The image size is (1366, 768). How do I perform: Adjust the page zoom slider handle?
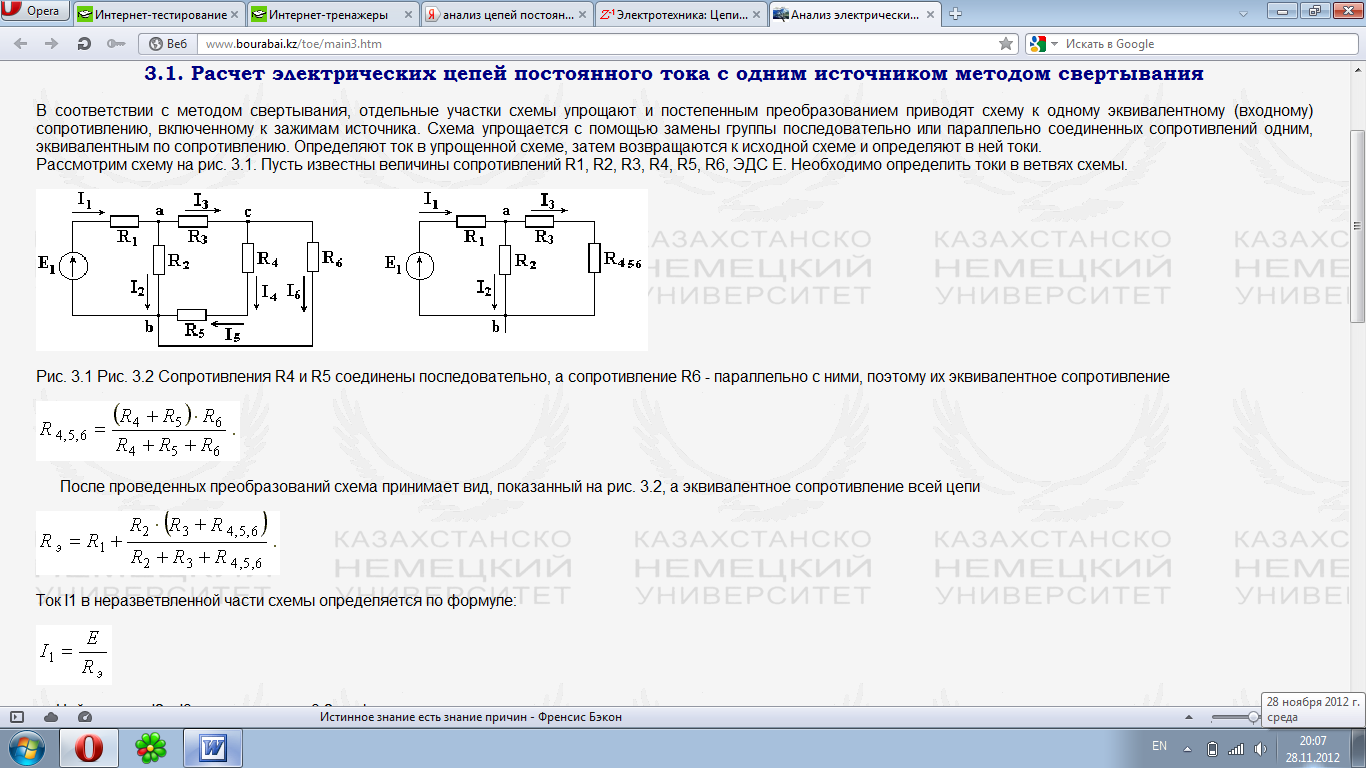click(1253, 717)
